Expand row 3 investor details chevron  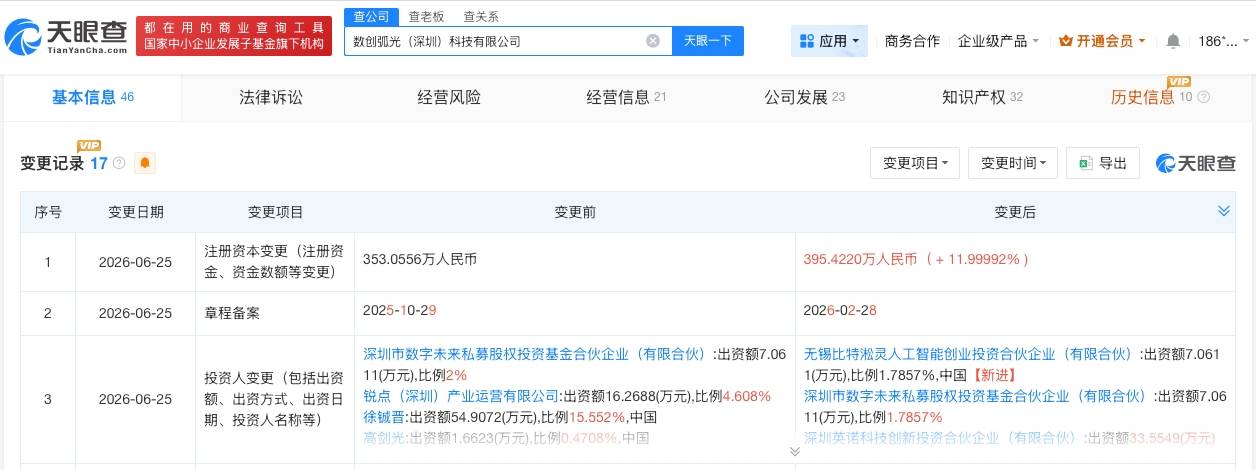pyautogui.click(x=795, y=451)
